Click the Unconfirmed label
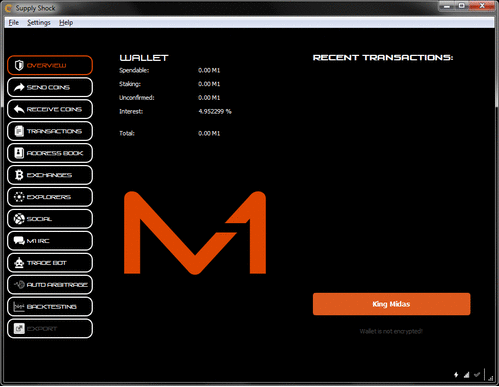499x387 pixels. click(x=137, y=98)
